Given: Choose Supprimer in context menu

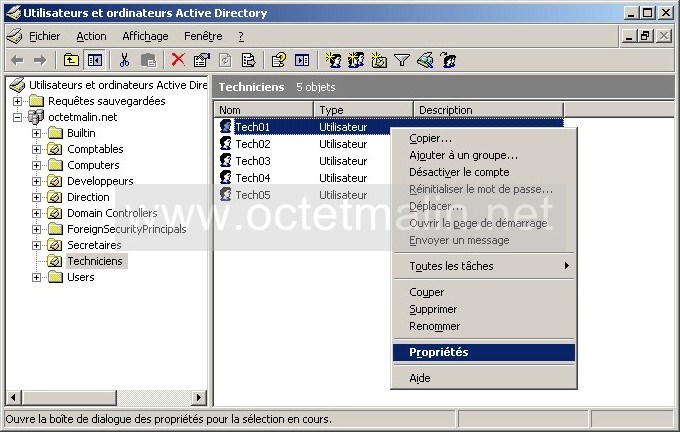Looking at the screenshot, I should coord(484,309).
